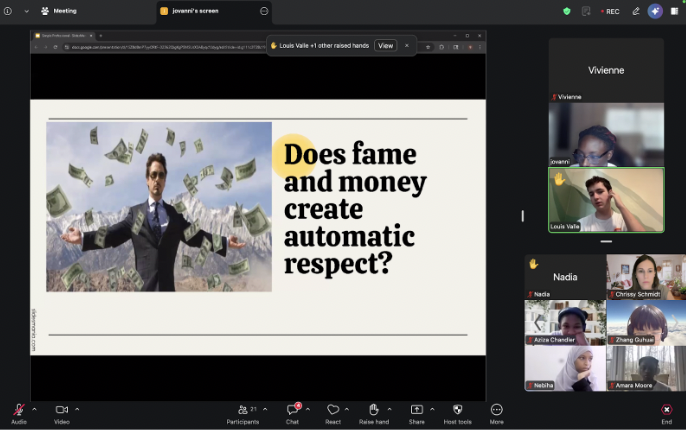
Task: Click the End meeting button
Action: click(x=666, y=414)
